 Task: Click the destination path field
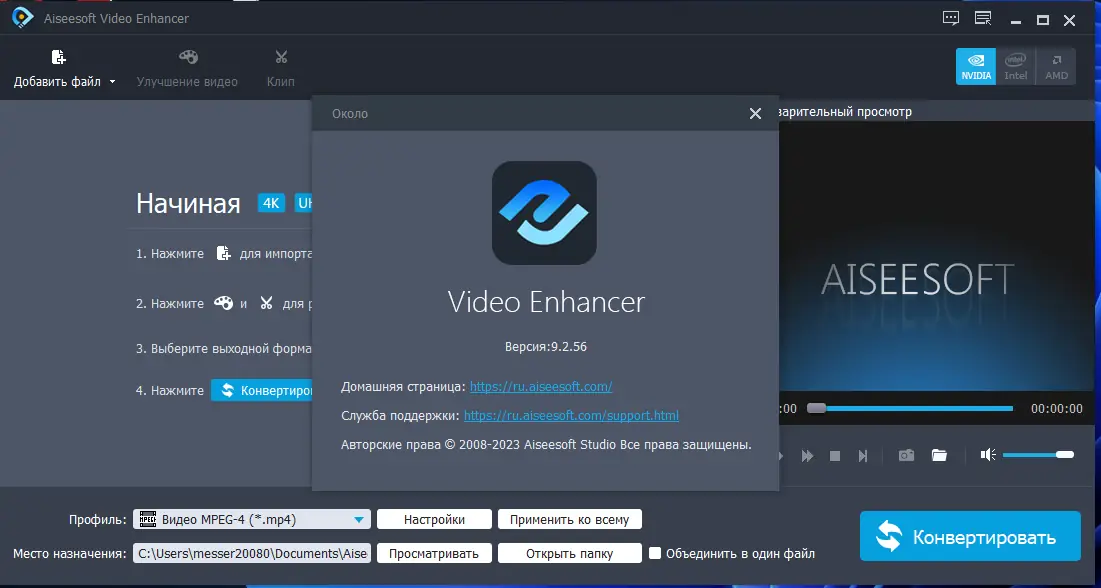click(x=251, y=554)
